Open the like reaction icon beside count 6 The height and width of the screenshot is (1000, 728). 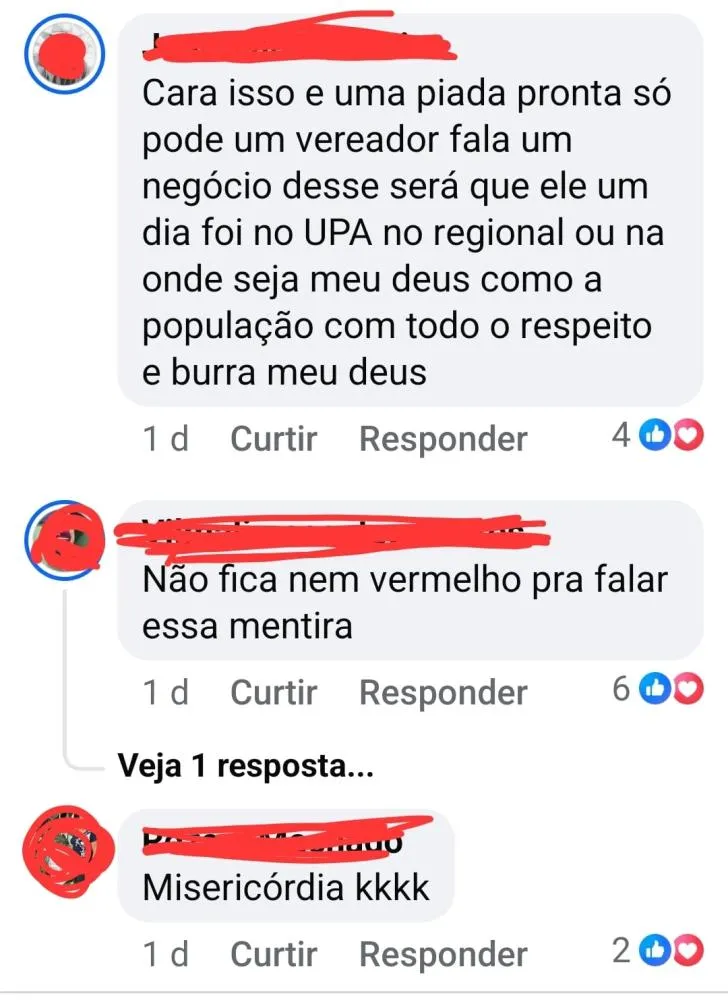pos(653,689)
